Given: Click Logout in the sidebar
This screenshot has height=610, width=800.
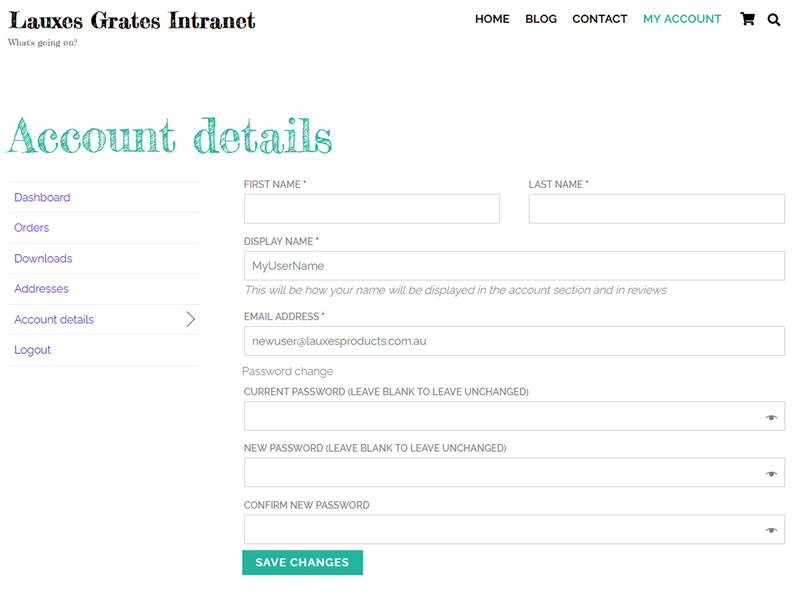Looking at the screenshot, I should point(32,350).
